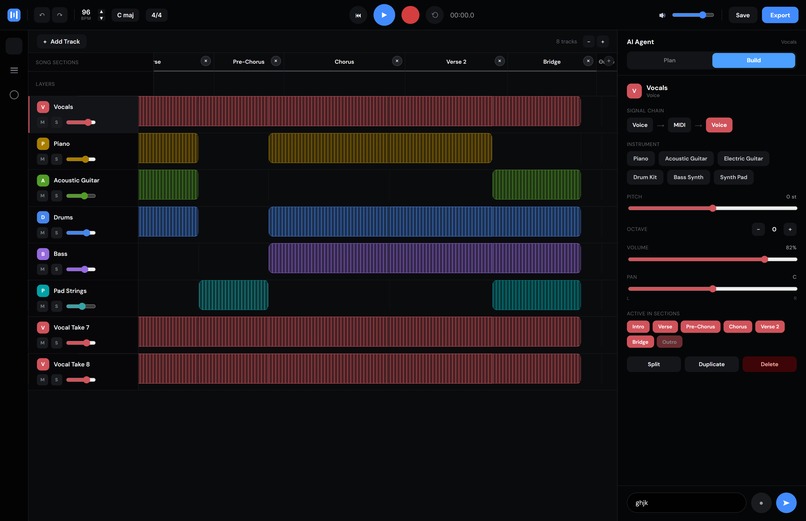The height and width of the screenshot is (521, 806).
Task: Start playback with the play button
Action: tap(384, 15)
